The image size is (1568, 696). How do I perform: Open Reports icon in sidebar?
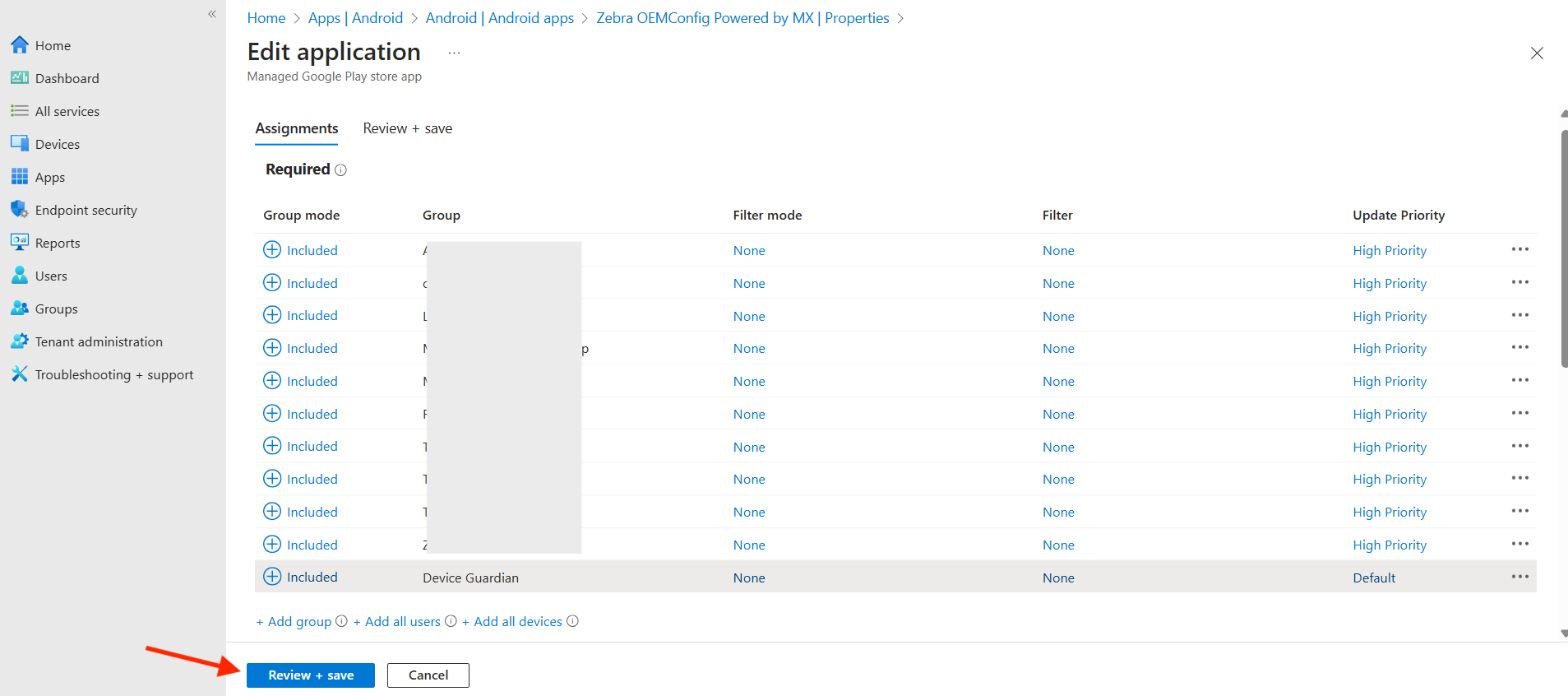point(20,243)
